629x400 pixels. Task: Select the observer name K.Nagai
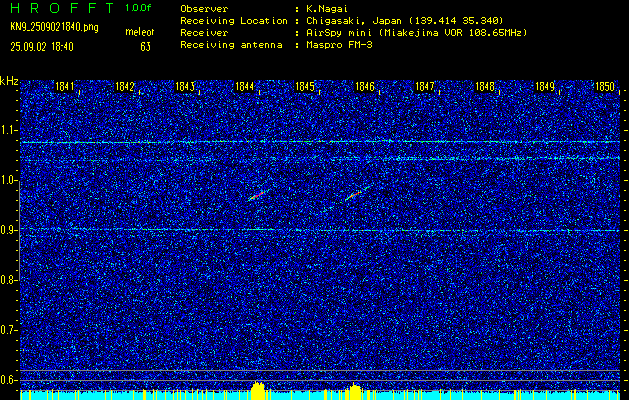[x=325, y=8]
